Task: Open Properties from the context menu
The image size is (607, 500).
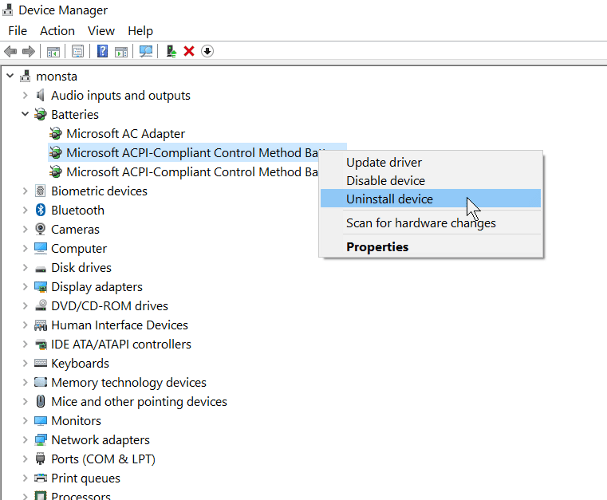Action: coord(430,247)
